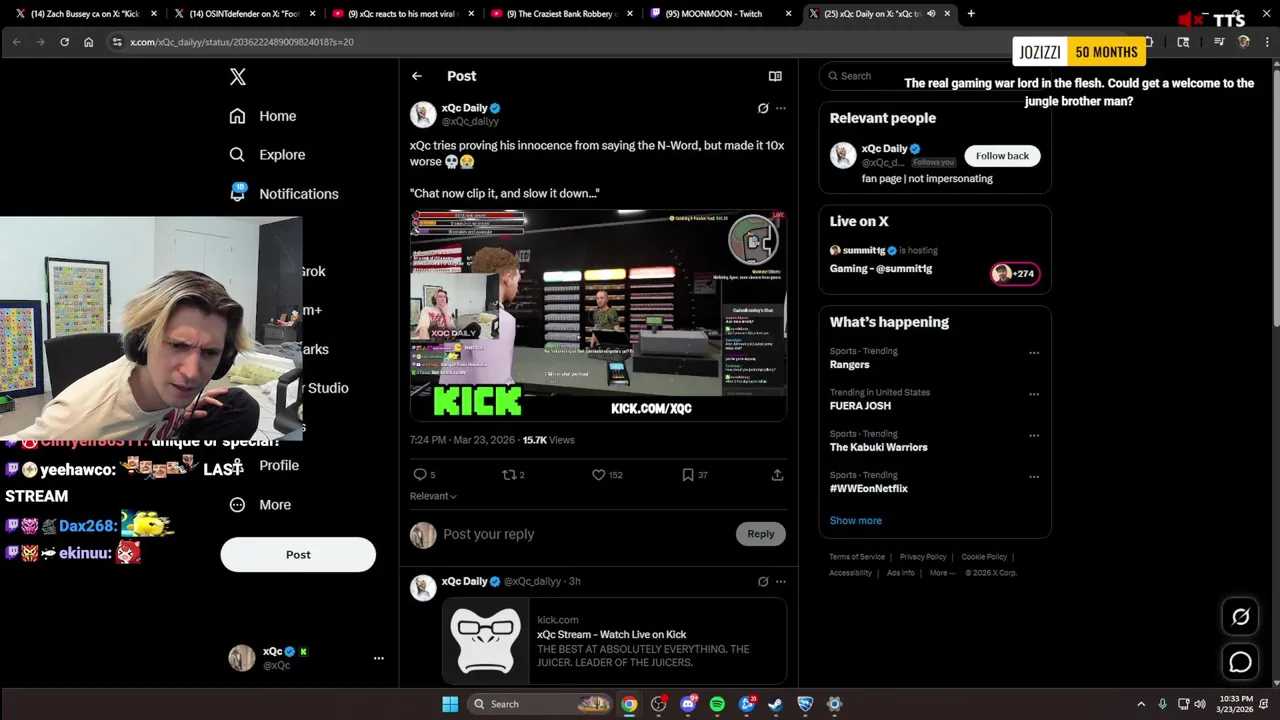Click the +274 listeners badge
Image resolution: width=1280 pixels, height=720 pixels.
click(1015, 274)
